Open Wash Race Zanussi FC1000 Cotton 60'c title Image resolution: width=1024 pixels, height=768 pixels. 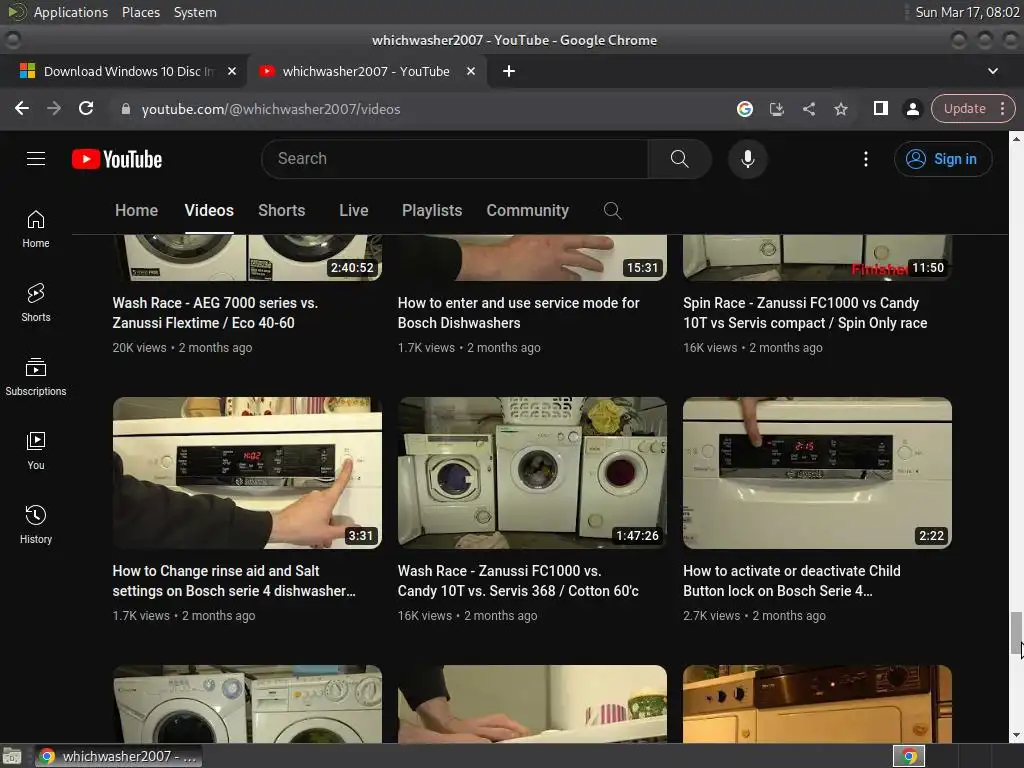click(518, 581)
